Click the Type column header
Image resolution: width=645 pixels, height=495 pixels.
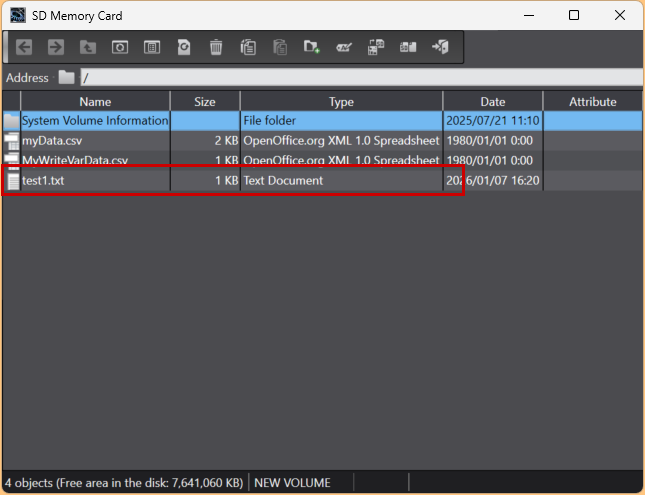341,101
